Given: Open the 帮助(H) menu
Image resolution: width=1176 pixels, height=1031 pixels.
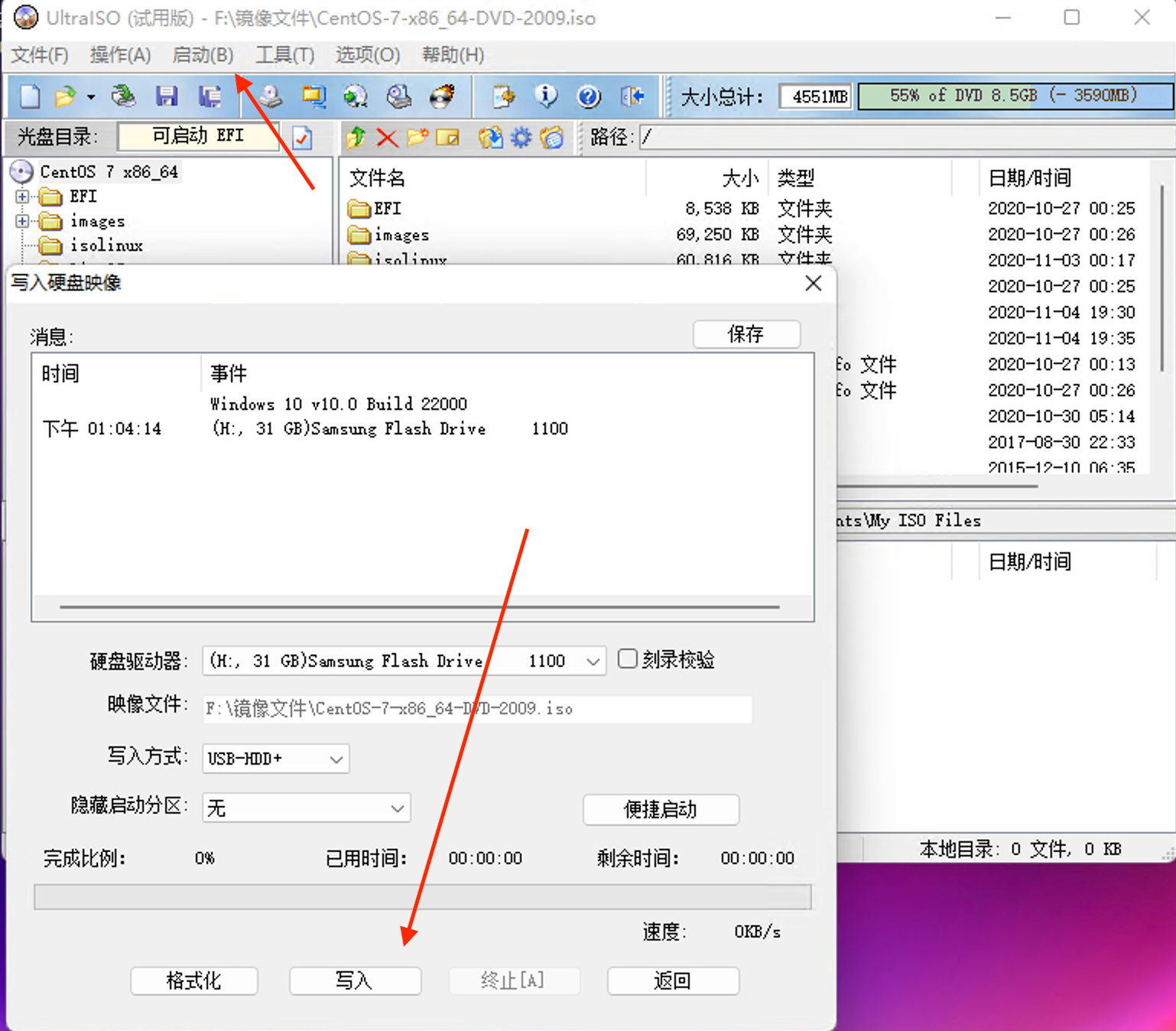Looking at the screenshot, I should click(453, 55).
